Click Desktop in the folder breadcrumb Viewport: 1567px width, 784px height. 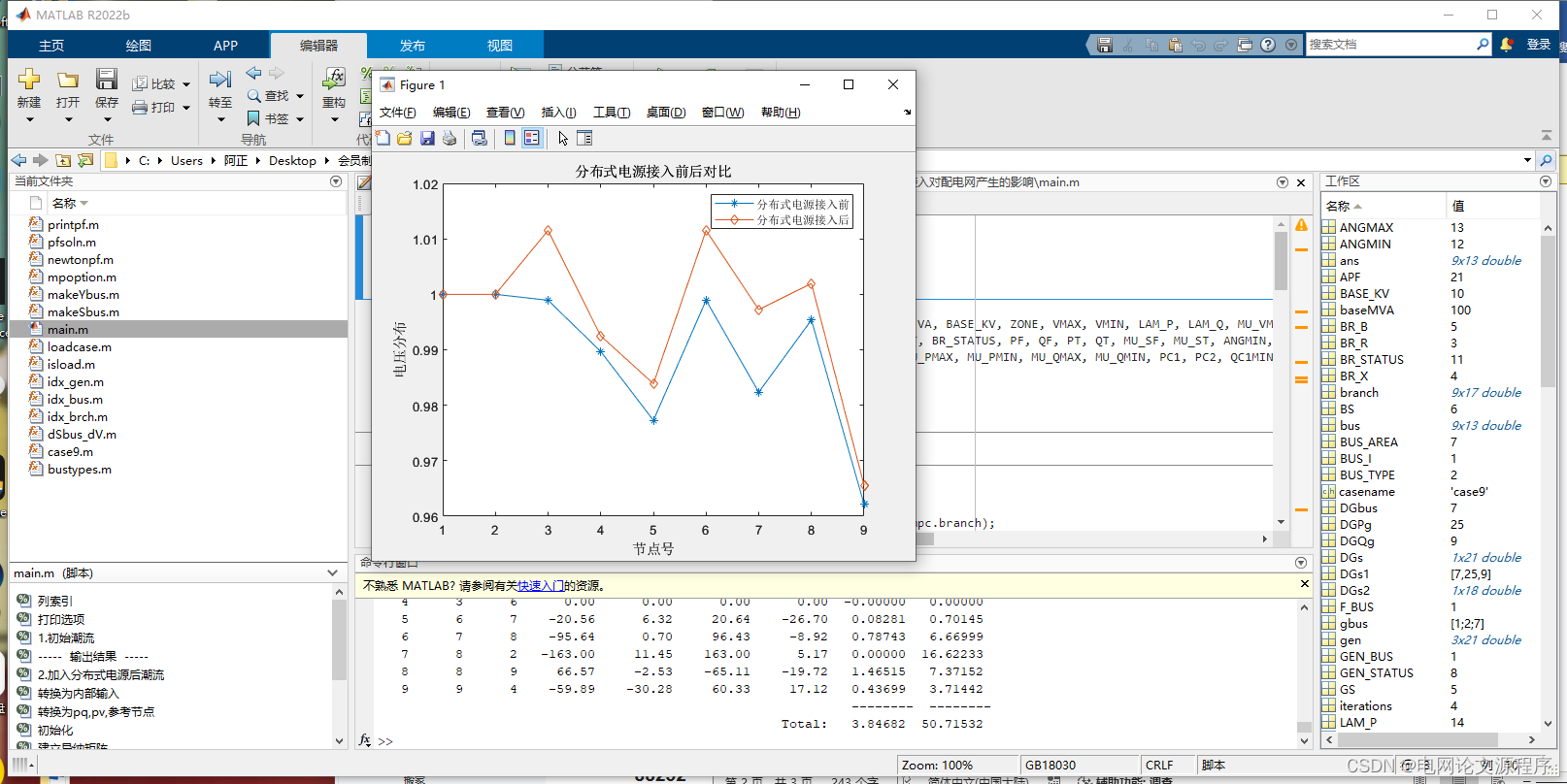[x=292, y=161]
